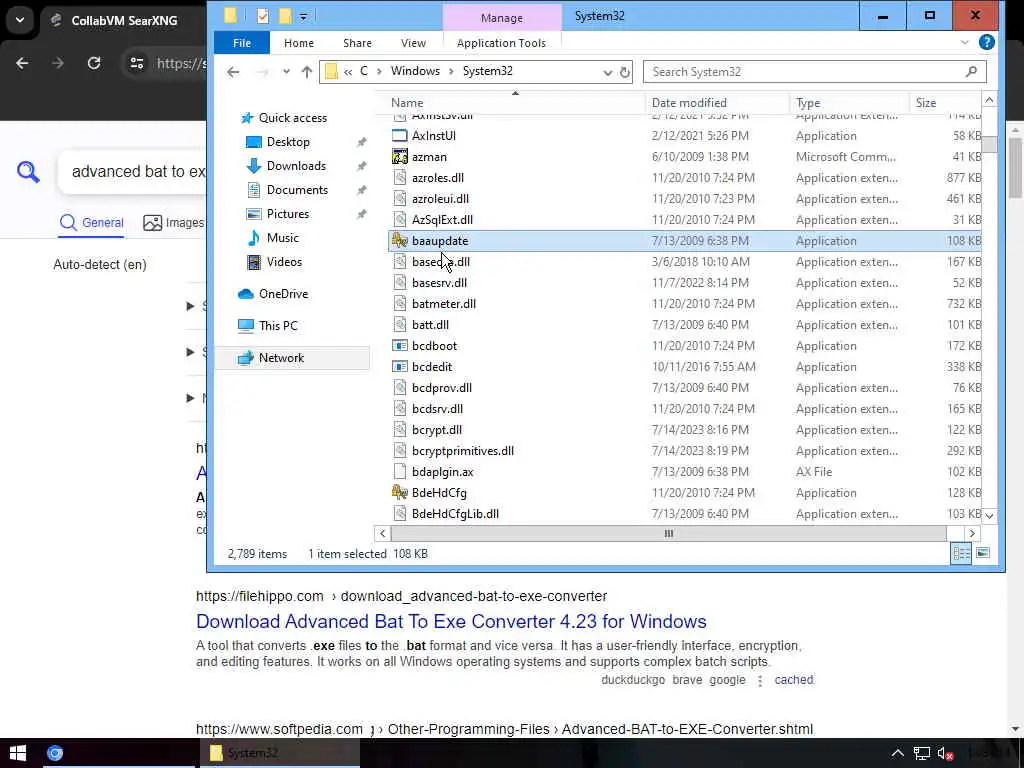Open Desktop in the navigation pane
This screenshot has width=1024, height=768.
pyautogui.click(x=288, y=142)
